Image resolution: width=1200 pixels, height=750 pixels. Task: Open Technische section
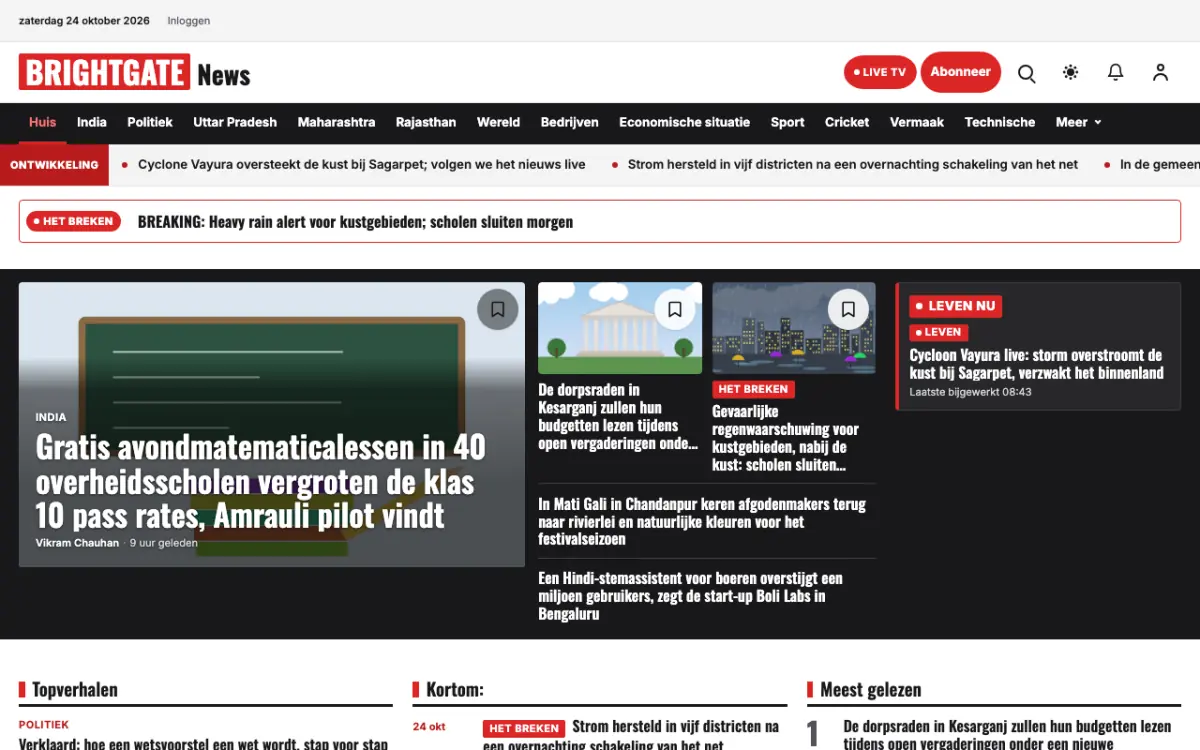pos(1000,122)
